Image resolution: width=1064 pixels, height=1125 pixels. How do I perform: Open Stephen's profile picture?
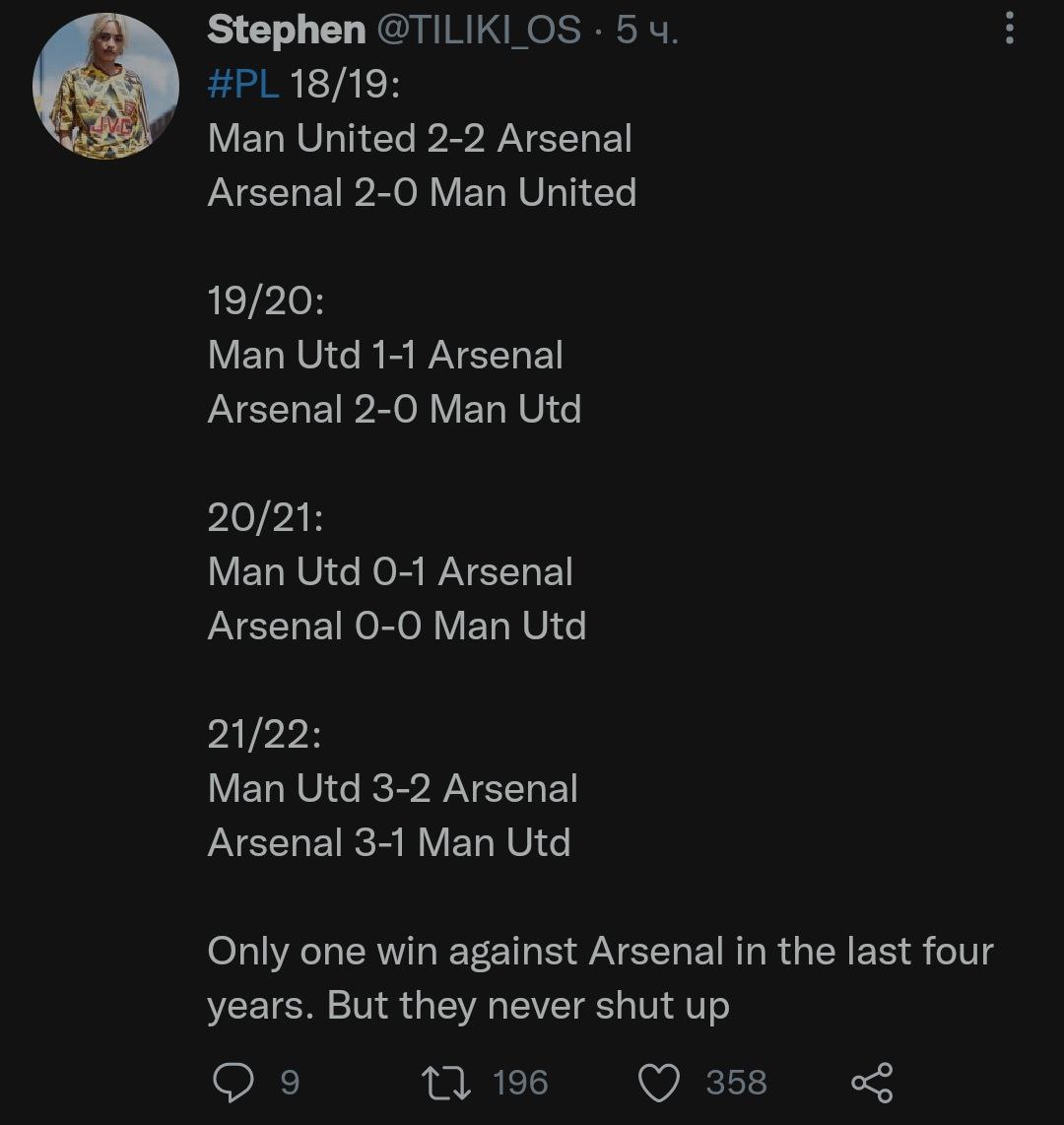105,88
